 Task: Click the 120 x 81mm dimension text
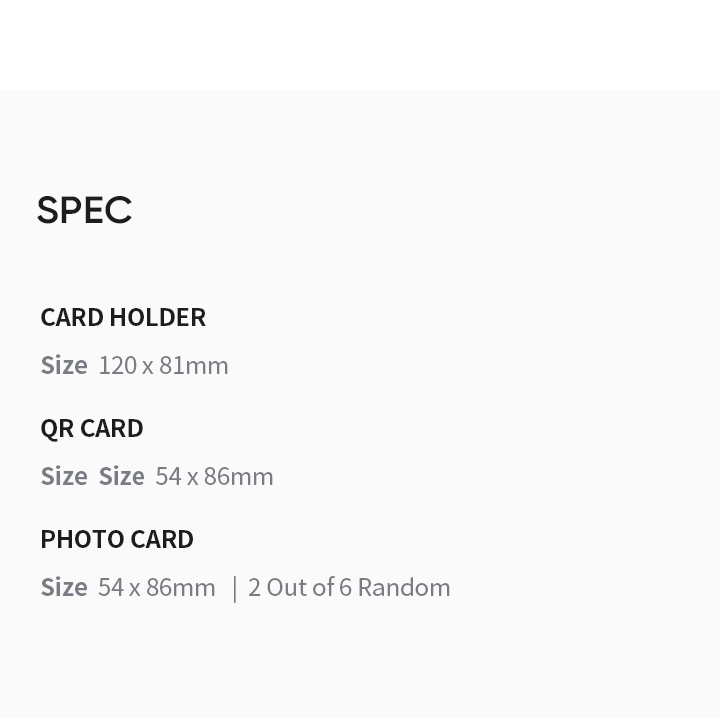[x=163, y=366]
